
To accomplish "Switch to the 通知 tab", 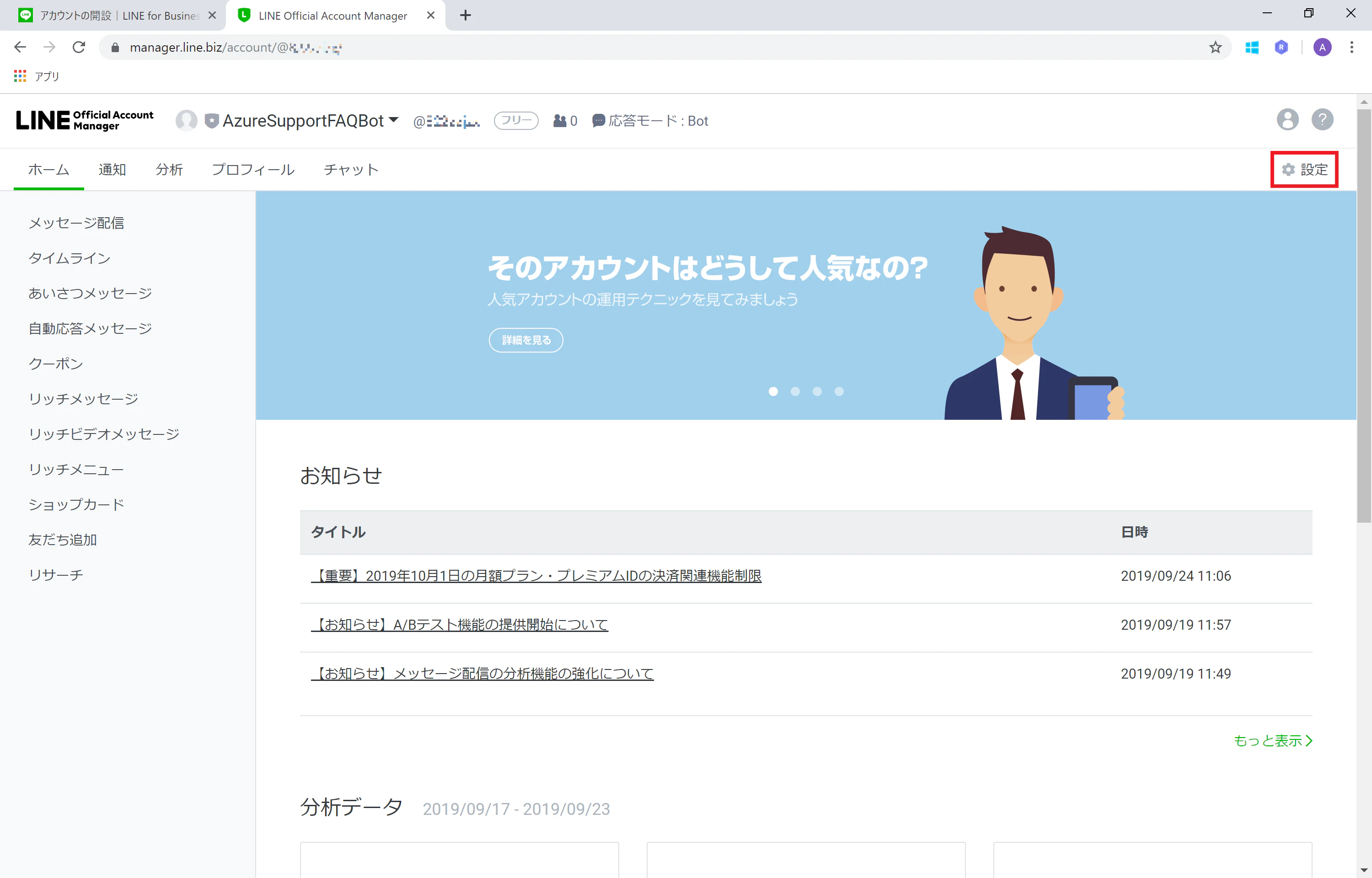I will [x=113, y=169].
